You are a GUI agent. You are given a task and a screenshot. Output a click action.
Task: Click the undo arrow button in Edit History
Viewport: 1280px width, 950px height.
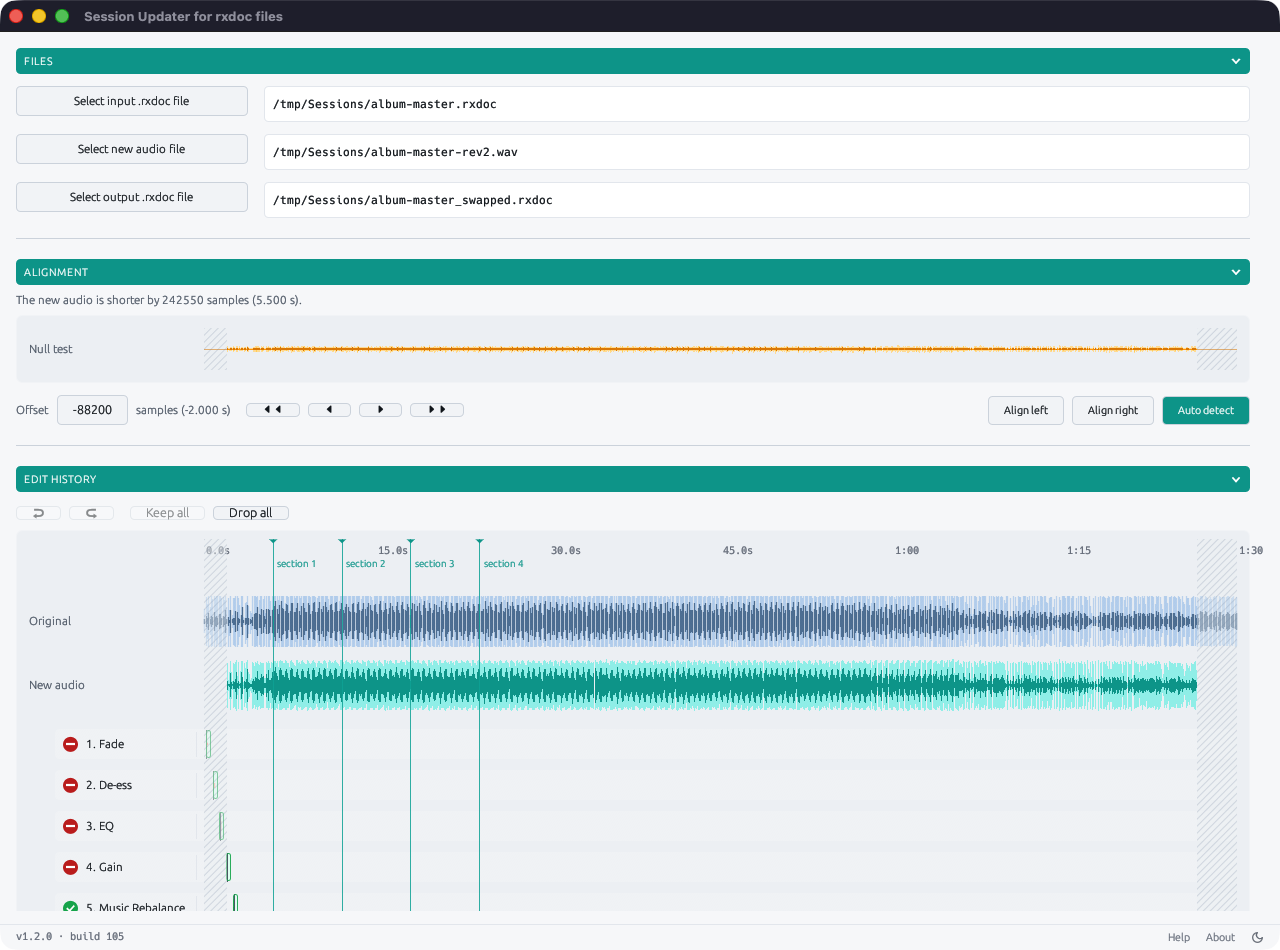38,513
